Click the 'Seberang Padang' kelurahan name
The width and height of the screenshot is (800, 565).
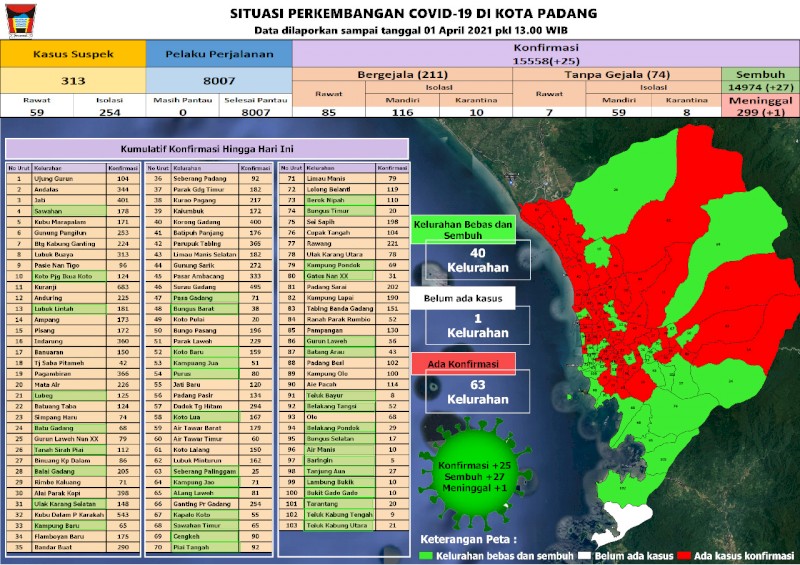coord(199,179)
